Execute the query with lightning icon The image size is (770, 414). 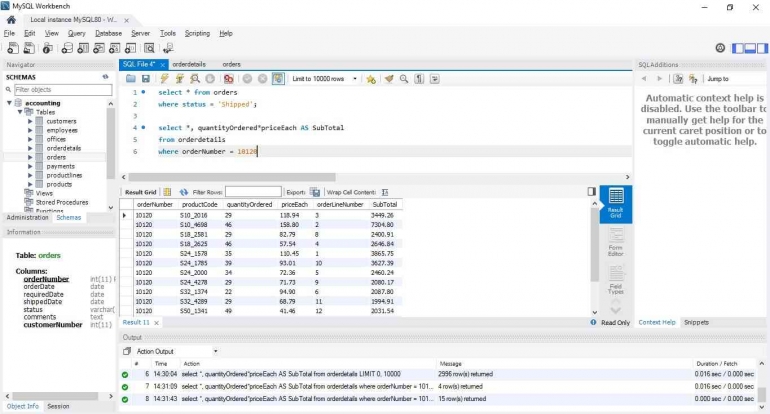point(165,79)
